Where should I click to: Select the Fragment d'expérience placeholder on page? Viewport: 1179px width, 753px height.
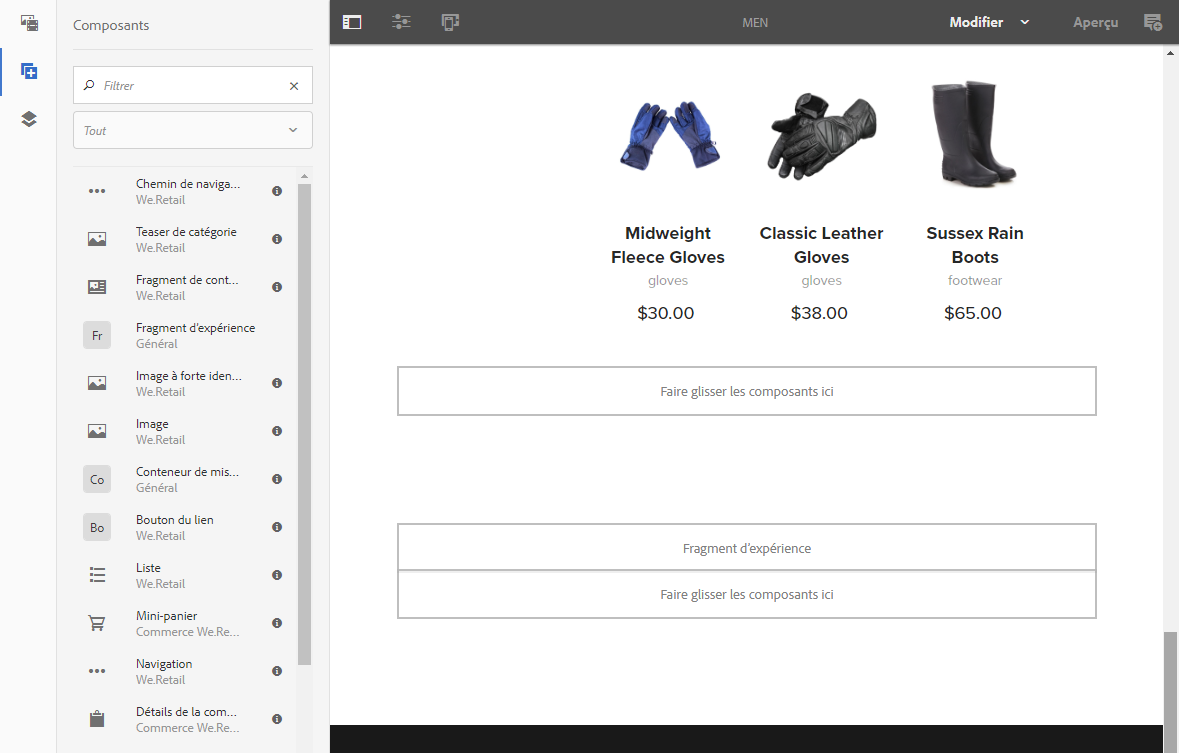747,548
